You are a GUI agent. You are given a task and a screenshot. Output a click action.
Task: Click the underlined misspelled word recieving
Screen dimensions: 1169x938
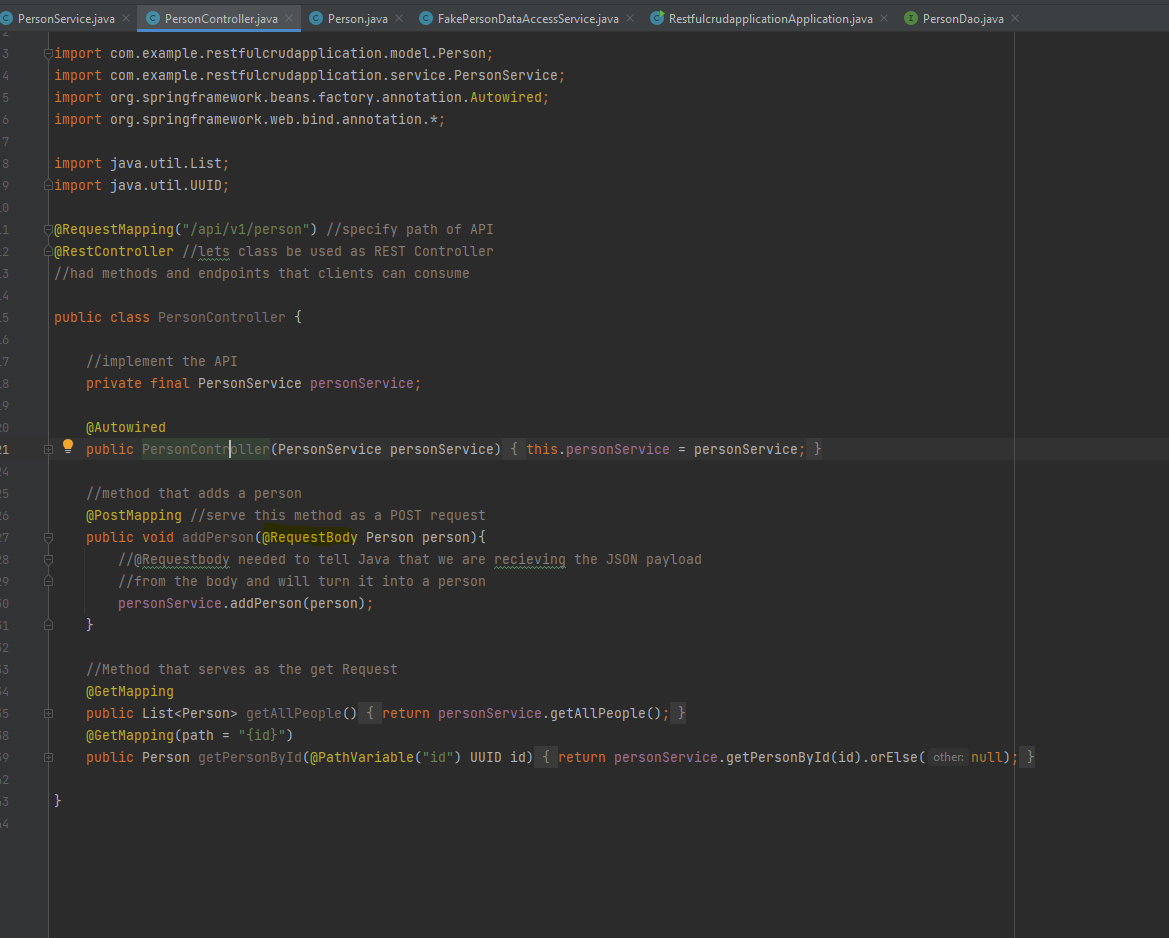pyautogui.click(x=529, y=559)
